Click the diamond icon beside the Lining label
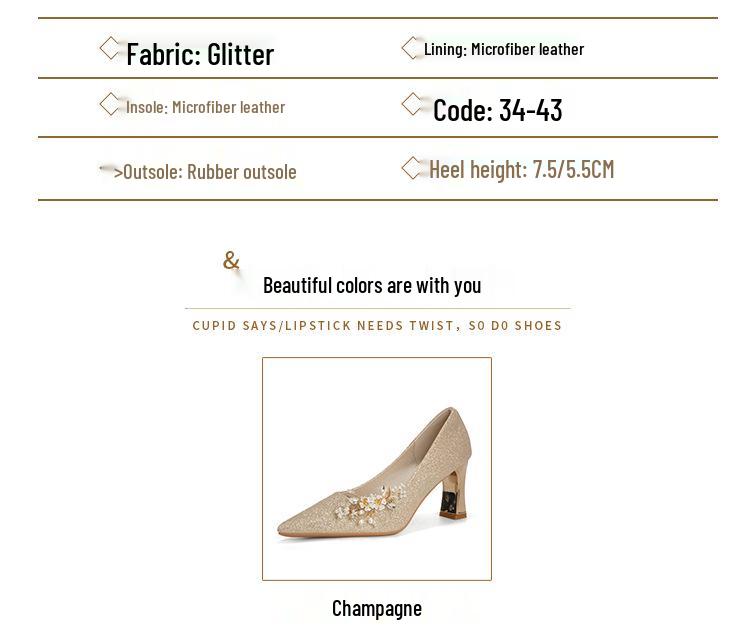 411,48
